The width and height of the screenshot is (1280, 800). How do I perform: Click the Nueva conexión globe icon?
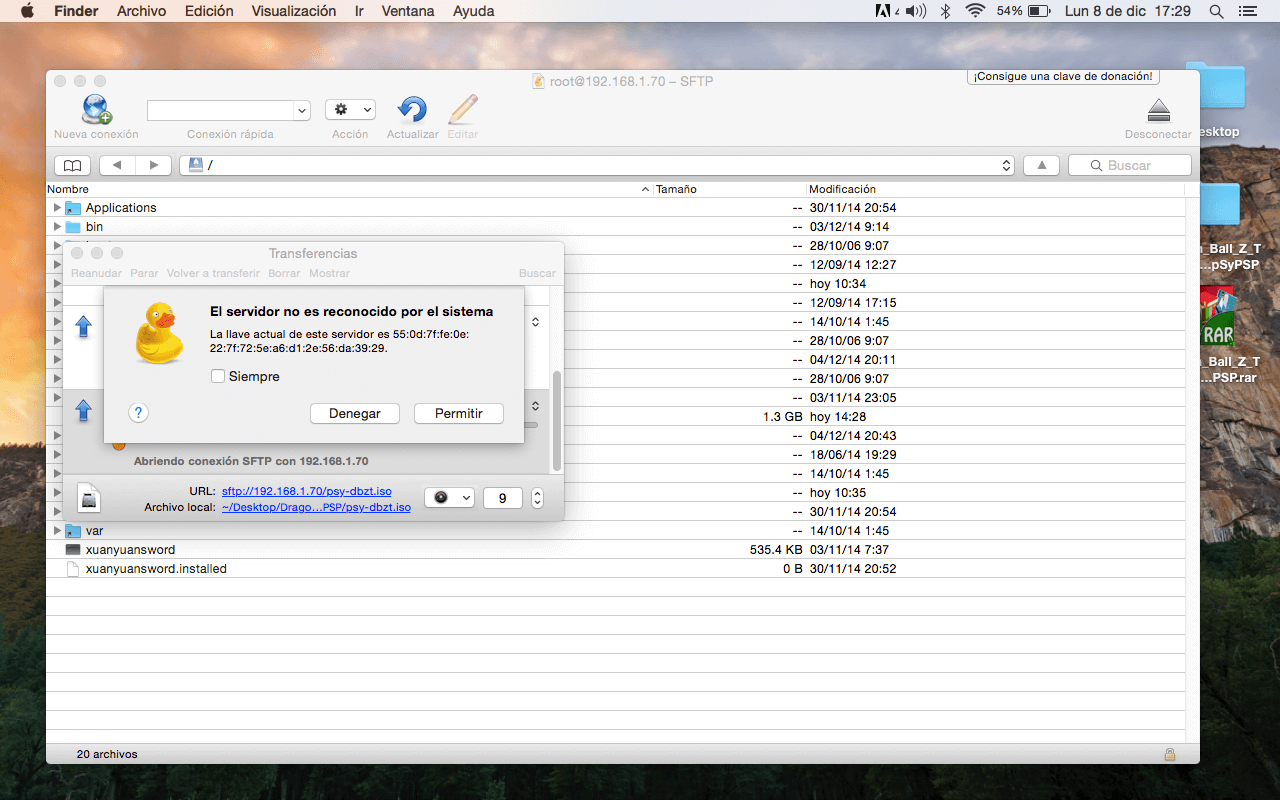(96, 109)
